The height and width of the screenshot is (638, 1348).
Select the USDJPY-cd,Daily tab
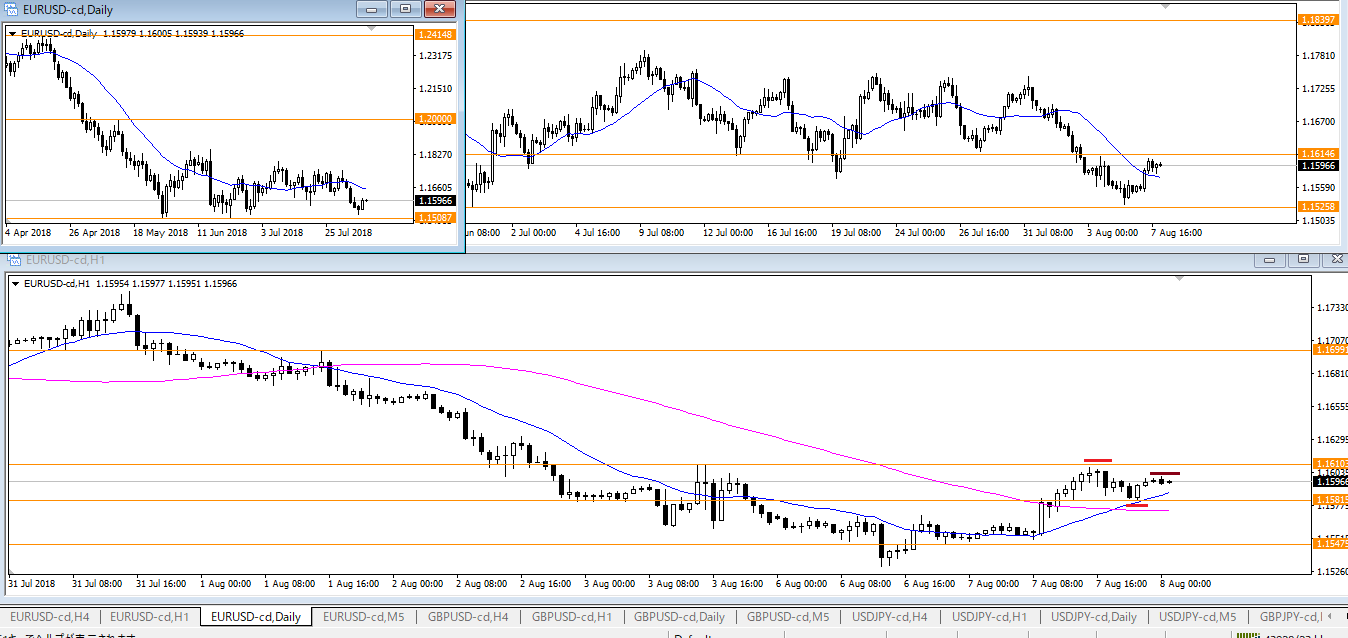click(x=1094, y=617)
